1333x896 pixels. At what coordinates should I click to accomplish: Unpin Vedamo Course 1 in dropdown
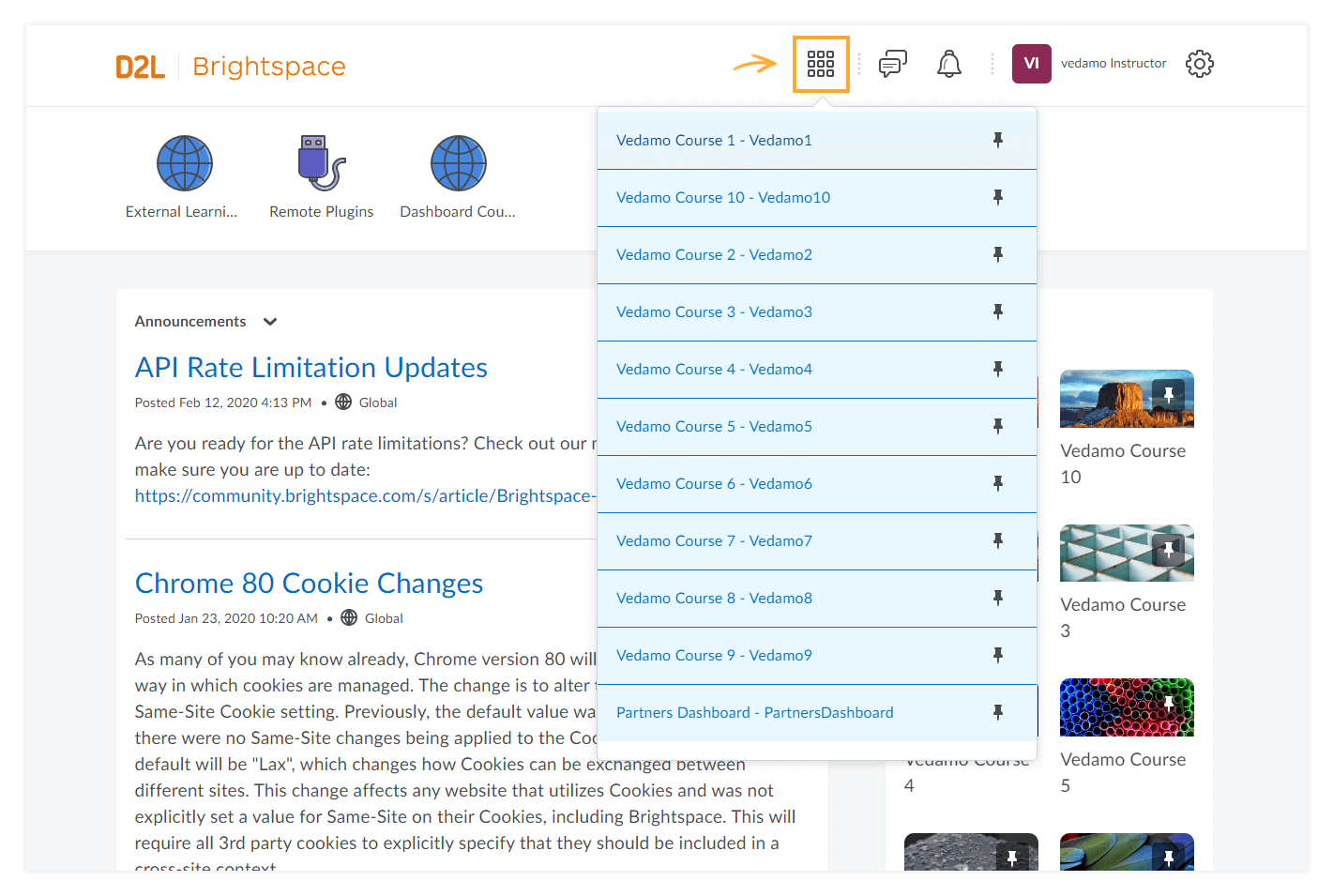(998, 140)
